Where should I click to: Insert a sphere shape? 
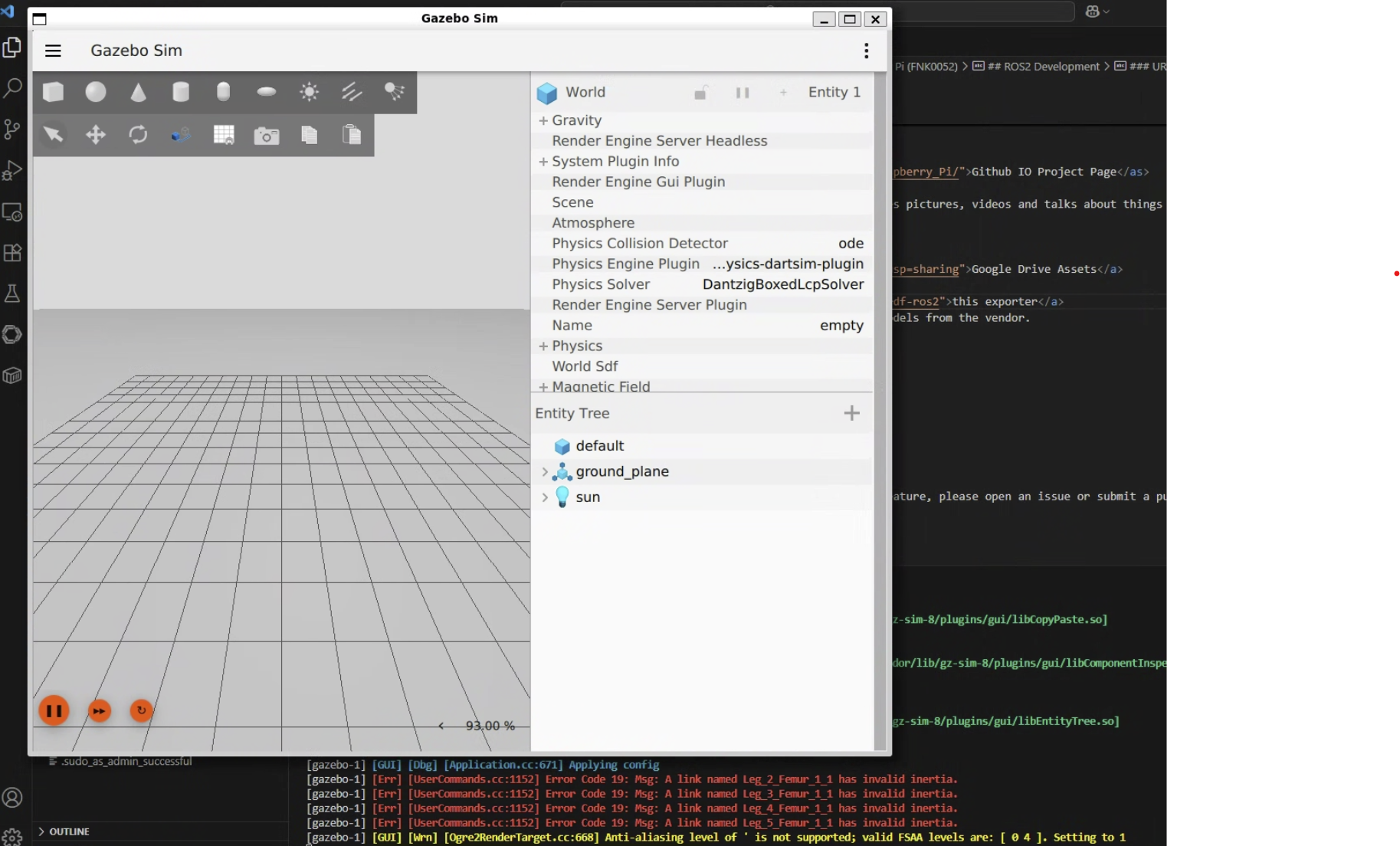(x=96, y=92)
